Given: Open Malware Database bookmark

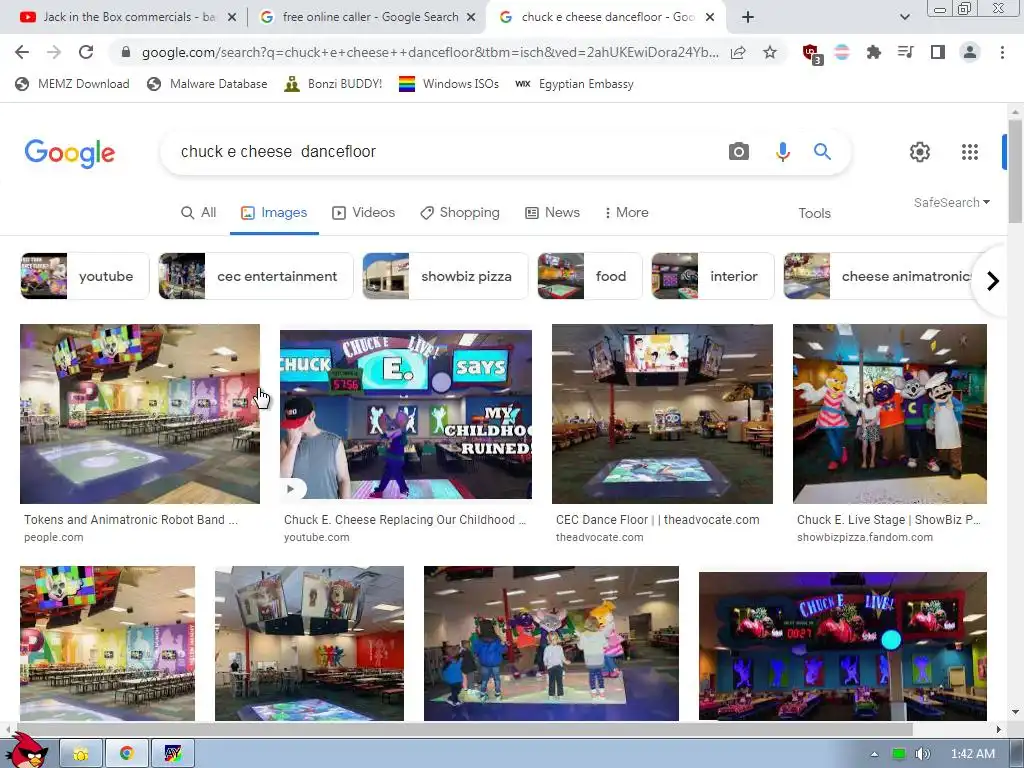Looking at the screenshot, I should (x=207, y=84).
